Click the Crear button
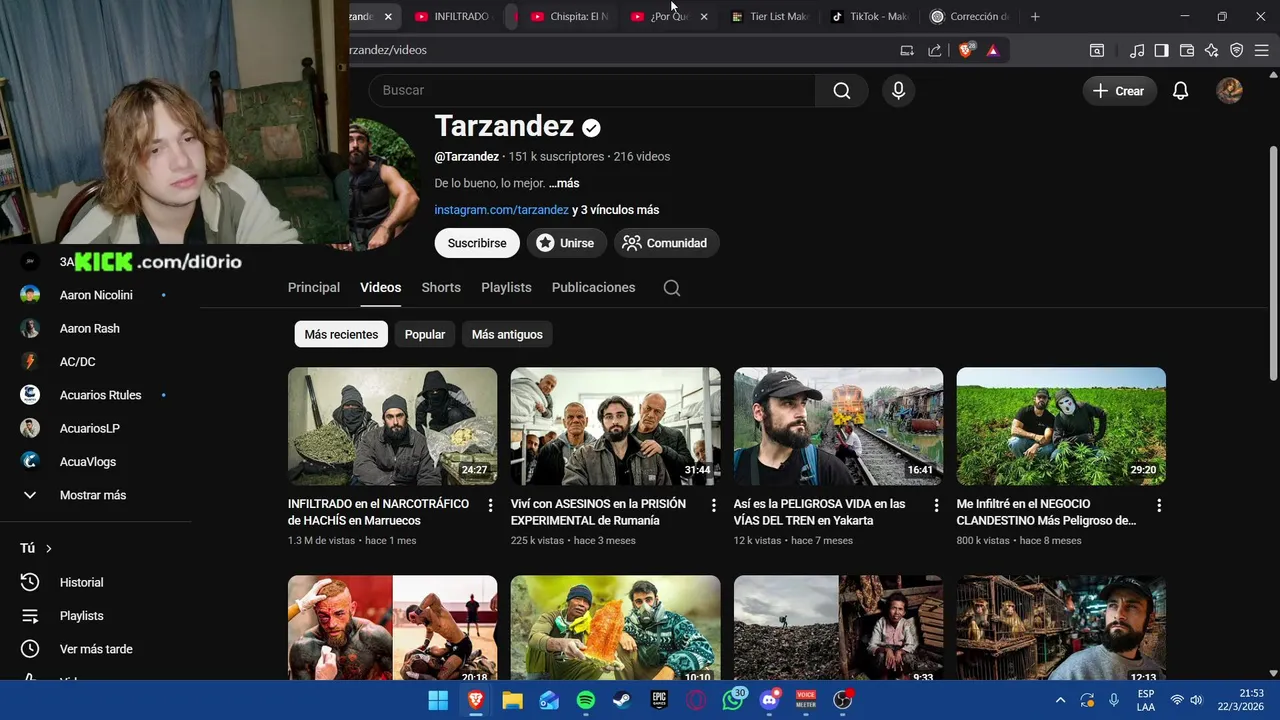The width and height of the screenshot is (1280, 720). point(1119,91)
